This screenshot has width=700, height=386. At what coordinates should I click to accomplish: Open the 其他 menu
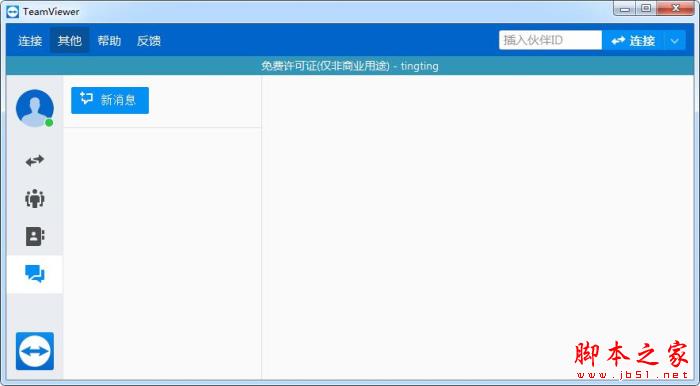coord(70,41)
